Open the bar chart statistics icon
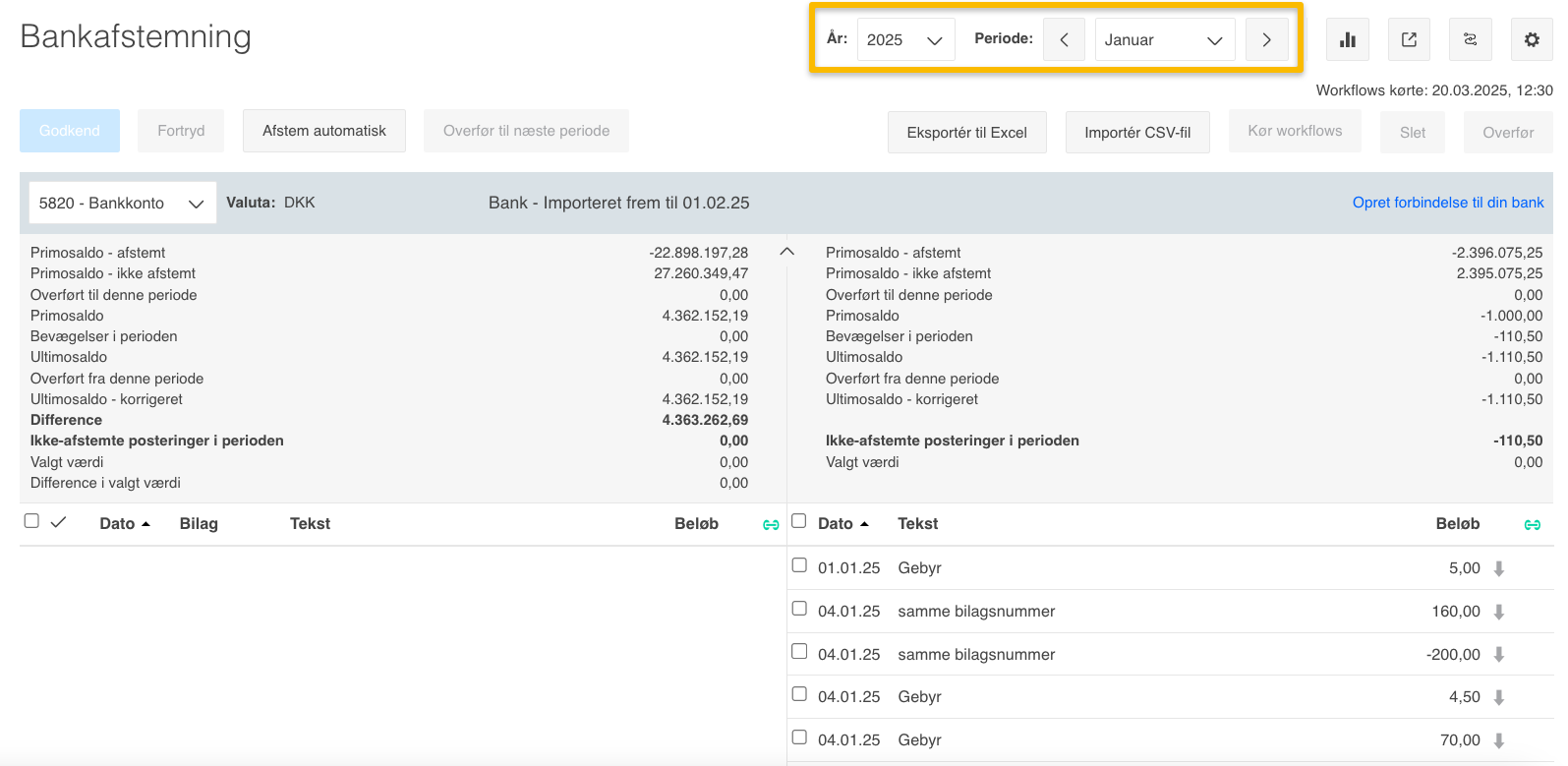The height and width of the screenshot is (766, 1568). [x=1347, y=40]
